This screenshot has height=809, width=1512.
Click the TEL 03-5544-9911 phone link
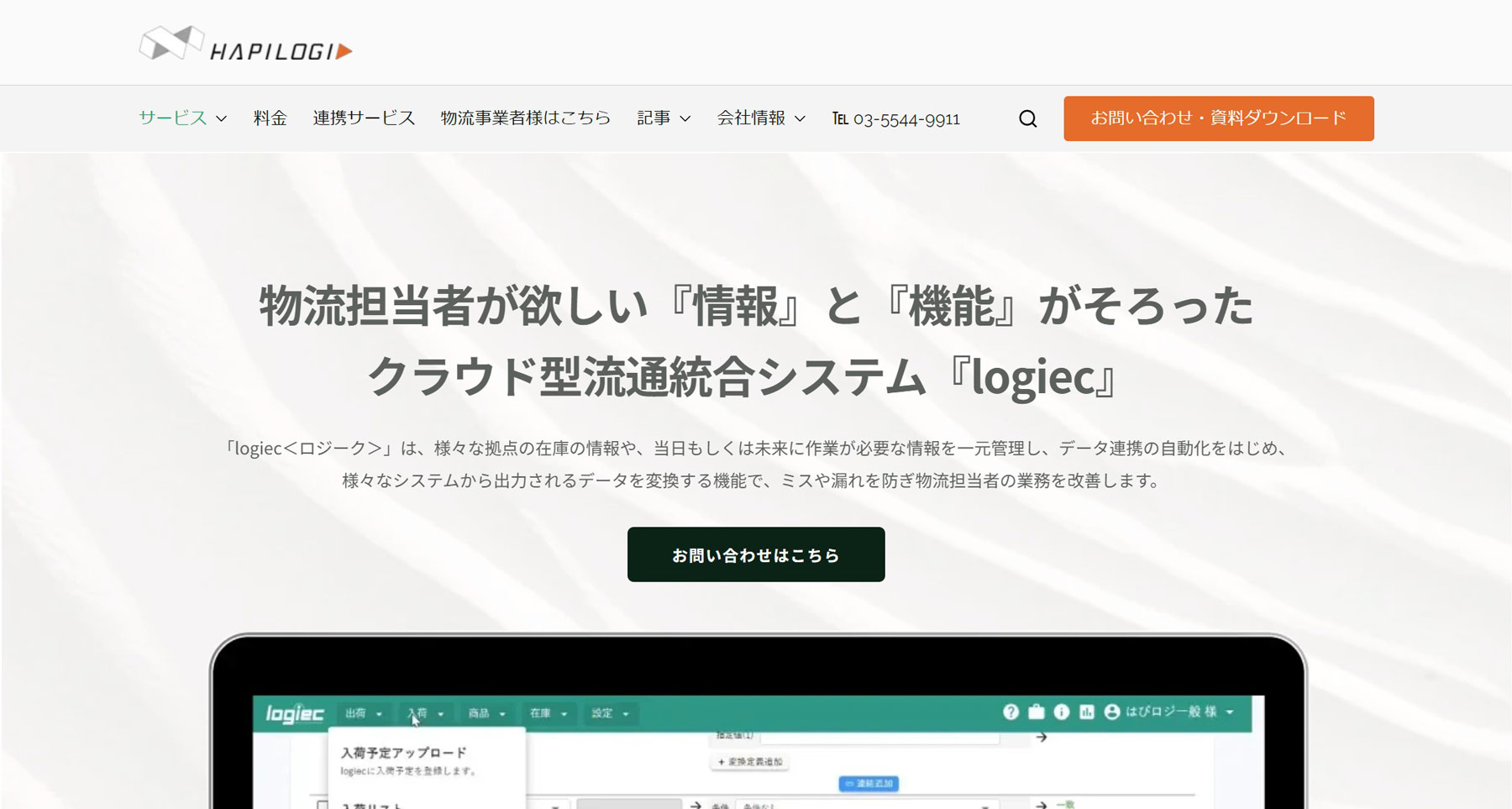click(896, 118)
